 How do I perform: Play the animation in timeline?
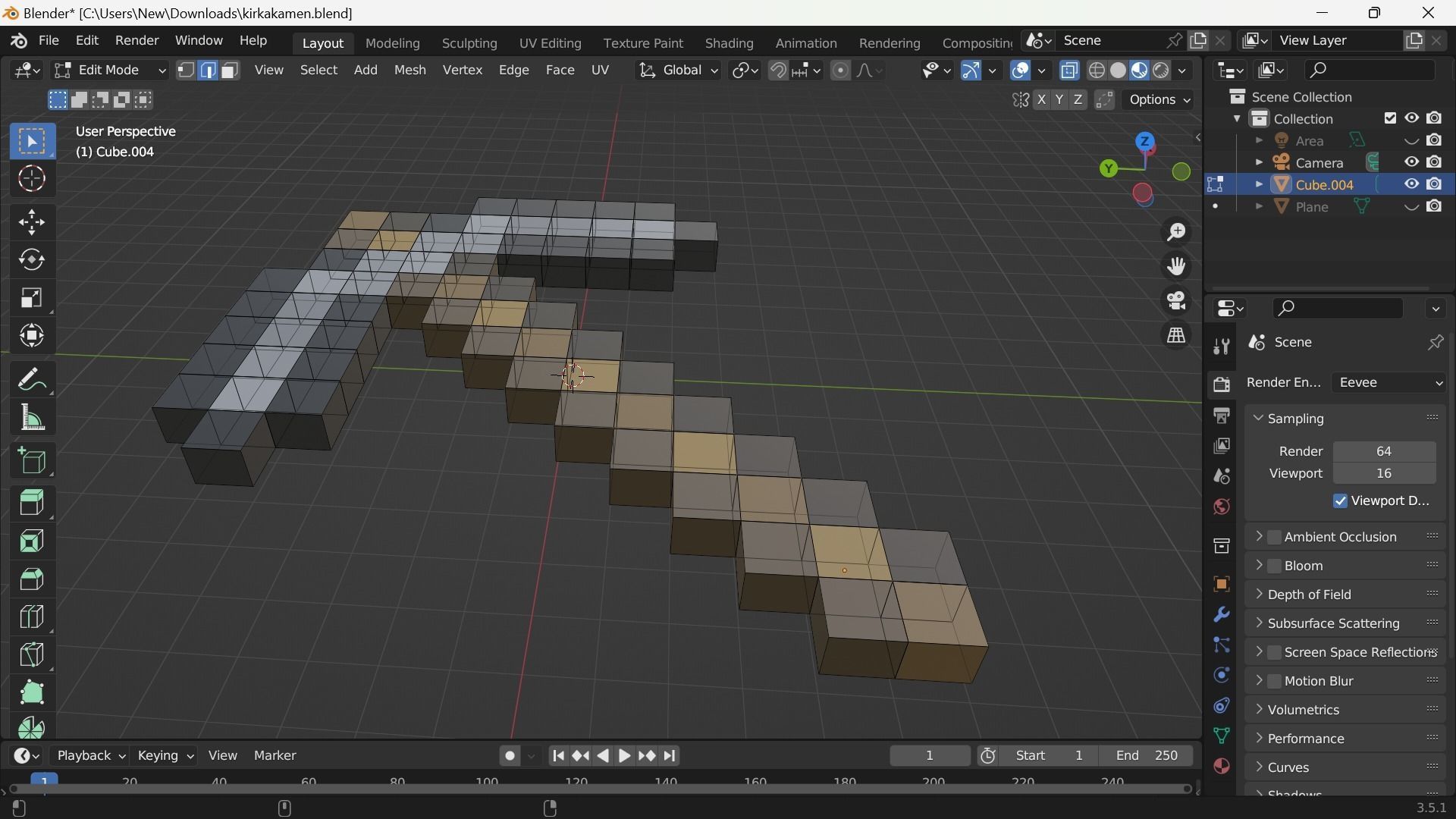(x=624, y=756)
